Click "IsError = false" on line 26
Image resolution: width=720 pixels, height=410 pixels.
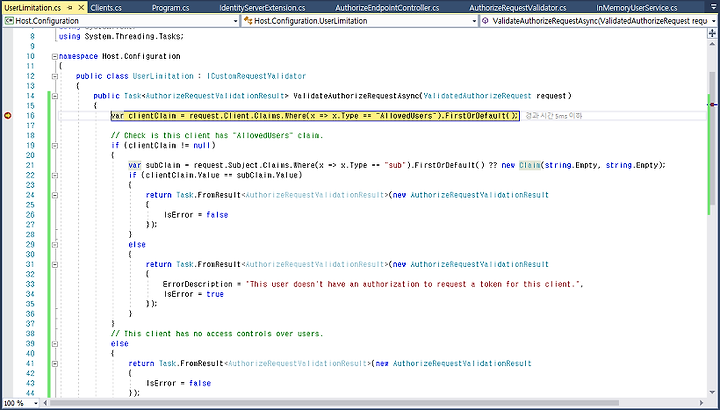click(196, 215)
